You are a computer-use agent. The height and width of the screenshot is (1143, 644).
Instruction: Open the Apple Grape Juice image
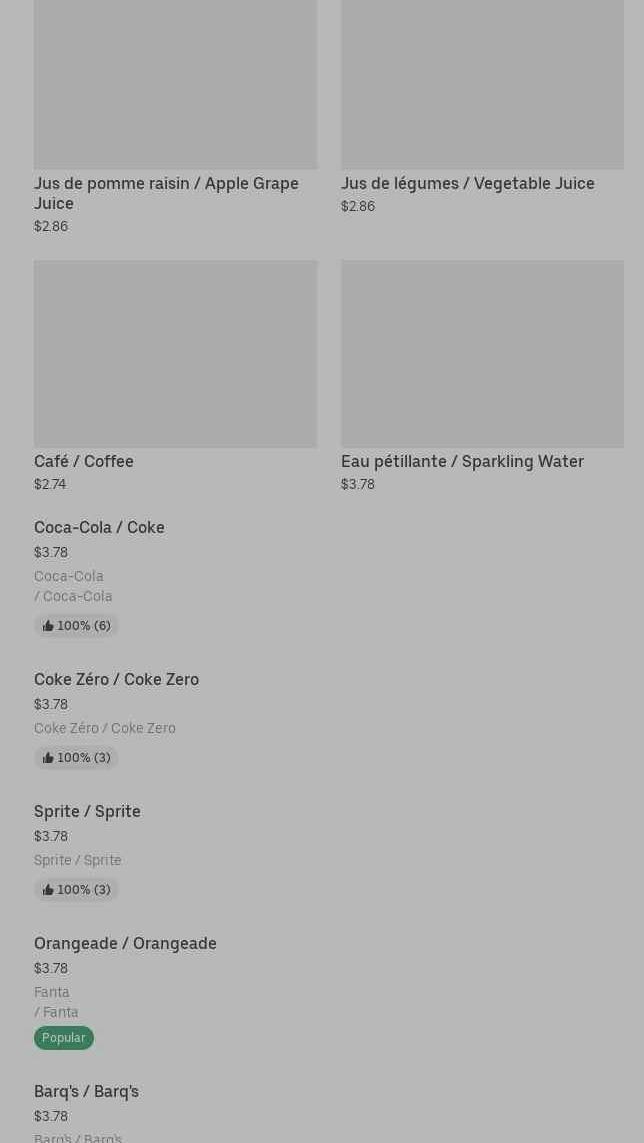pyautogui.click(x=175, y=84)
